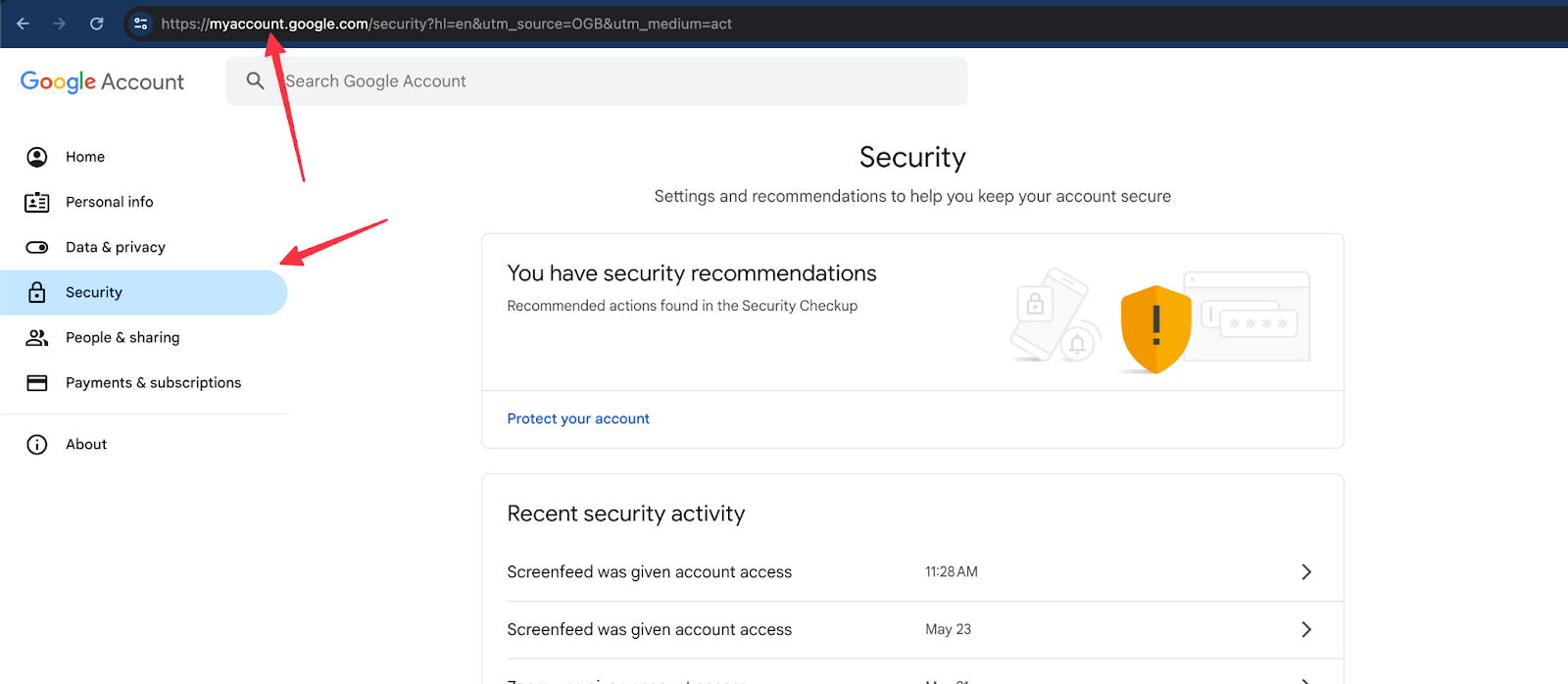
Task: Click the browser forward arrow
Action: (x=60, y=24)
